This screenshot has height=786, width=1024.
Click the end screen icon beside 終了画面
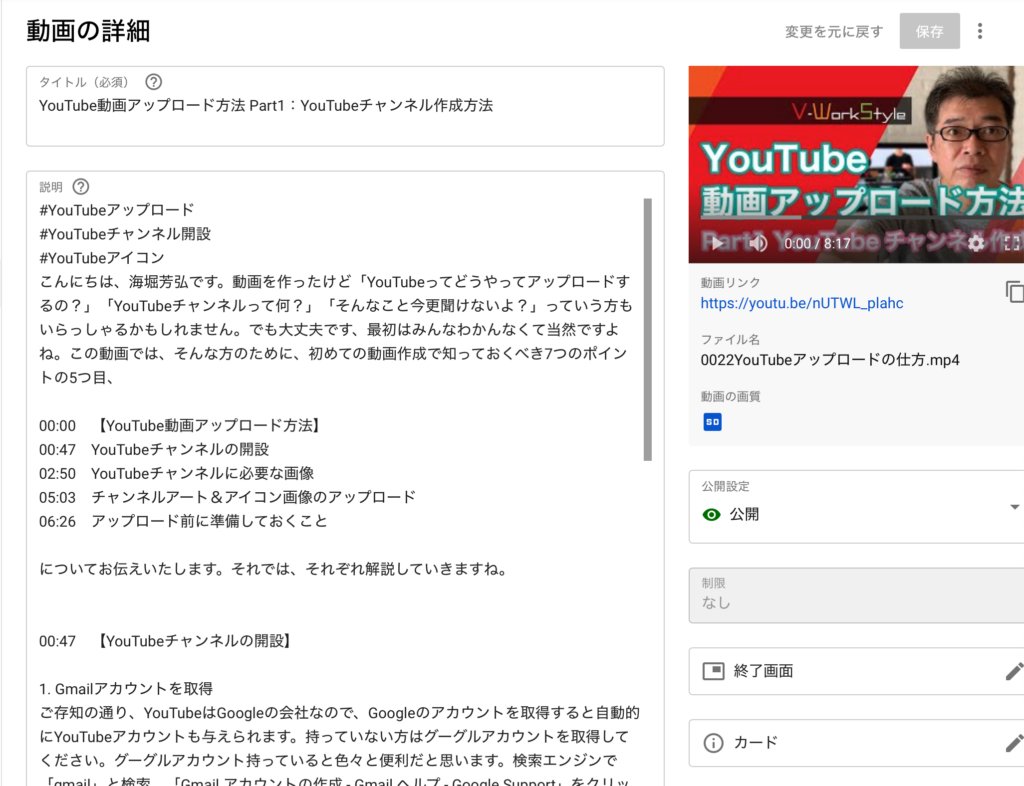tap(713, 671)
